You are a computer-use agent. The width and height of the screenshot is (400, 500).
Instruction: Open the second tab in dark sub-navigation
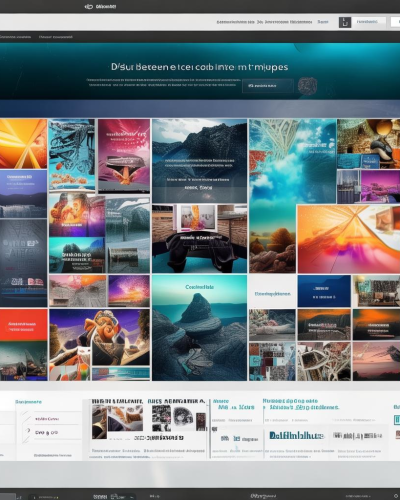[x=55, y=37]
